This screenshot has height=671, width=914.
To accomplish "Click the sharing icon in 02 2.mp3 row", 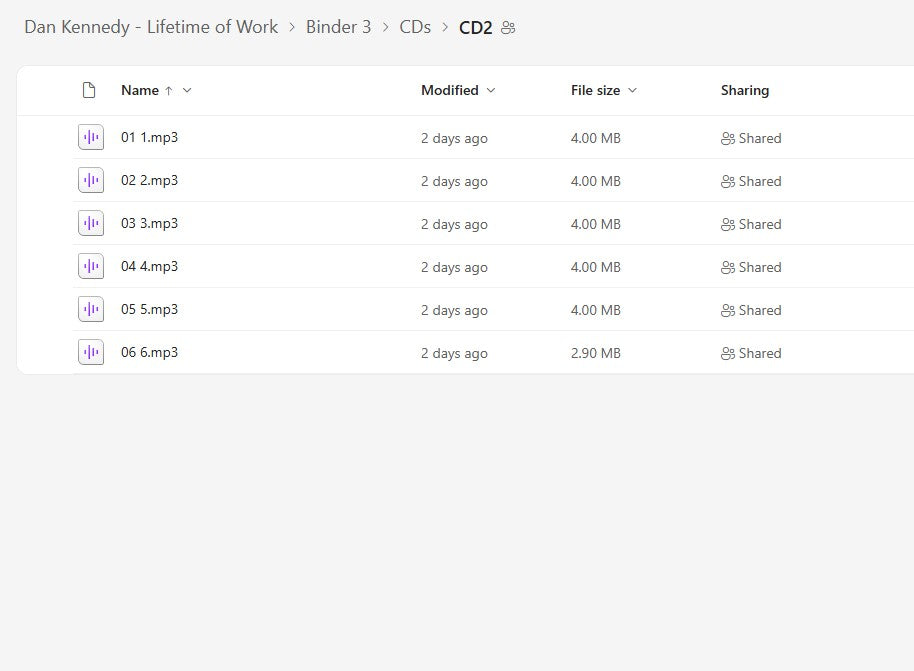I will 727,182.
